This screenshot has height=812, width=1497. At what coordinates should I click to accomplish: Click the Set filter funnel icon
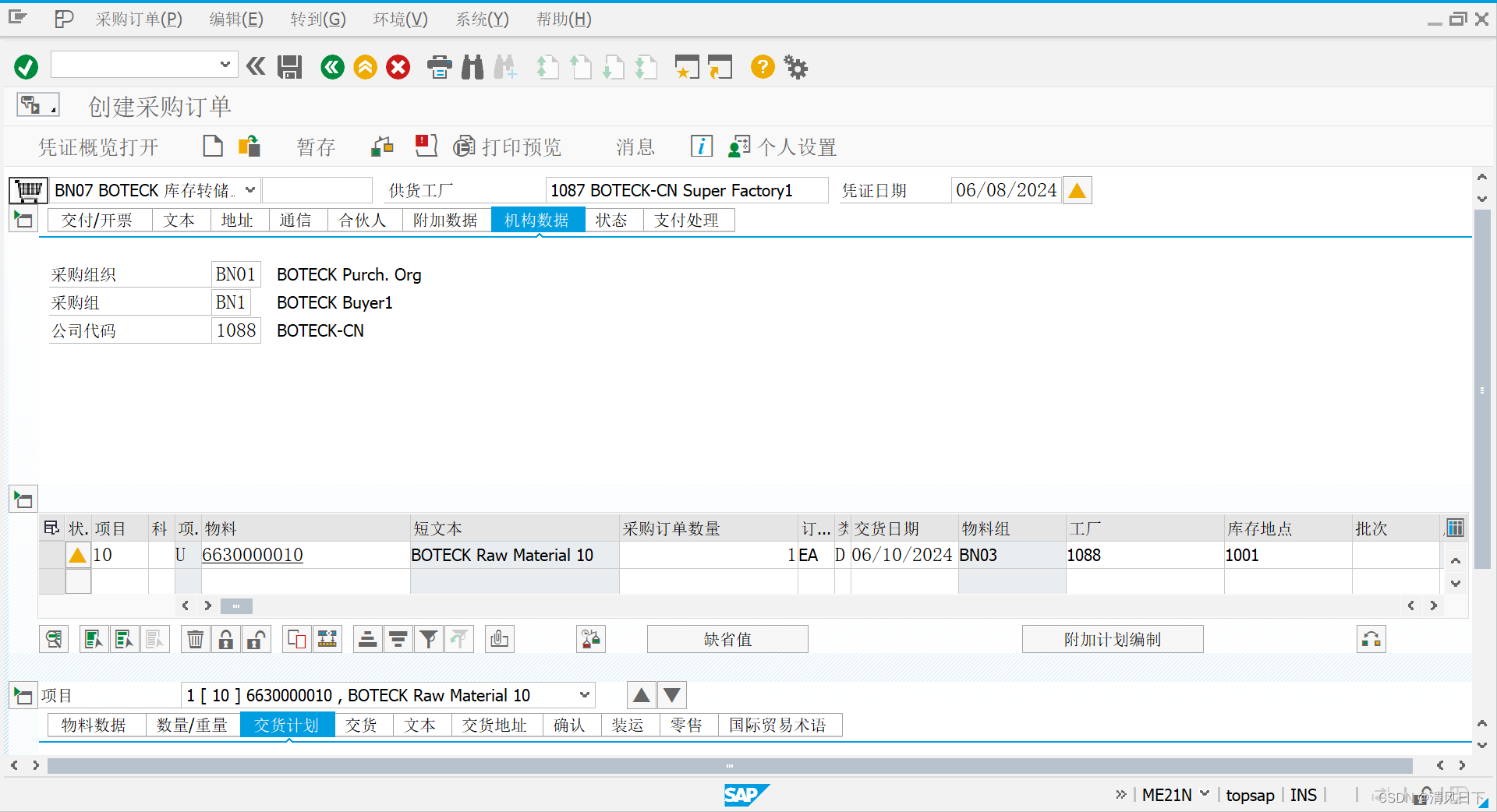[428, 640]
